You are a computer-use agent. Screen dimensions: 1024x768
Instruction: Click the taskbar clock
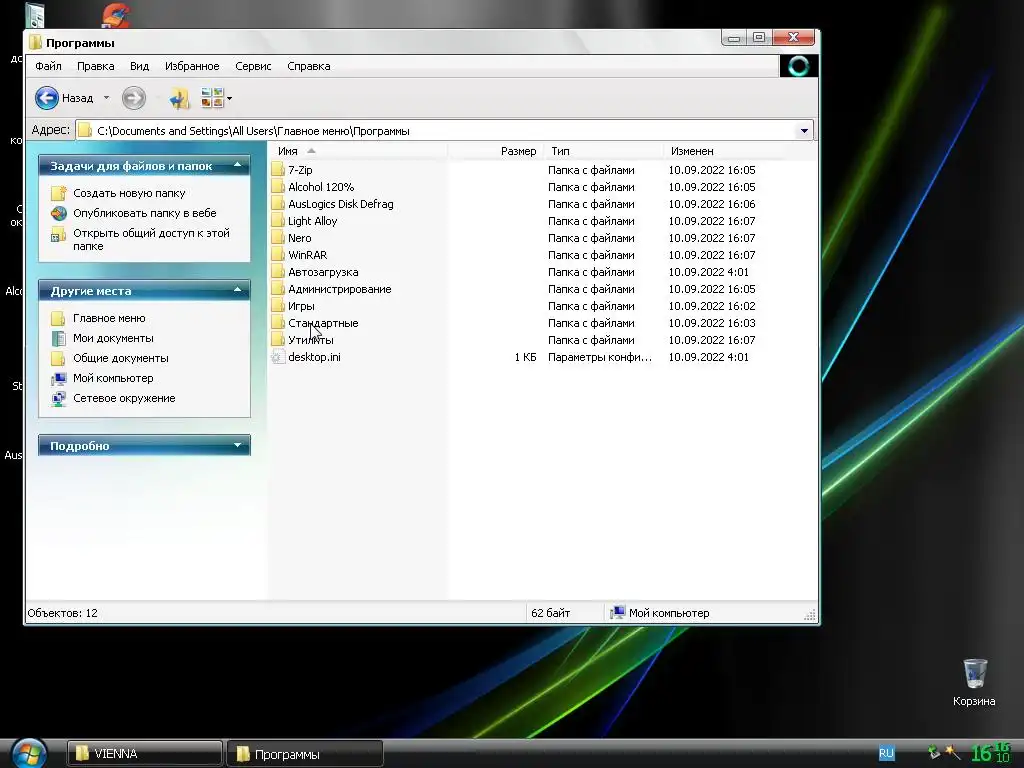coord(991,753)
